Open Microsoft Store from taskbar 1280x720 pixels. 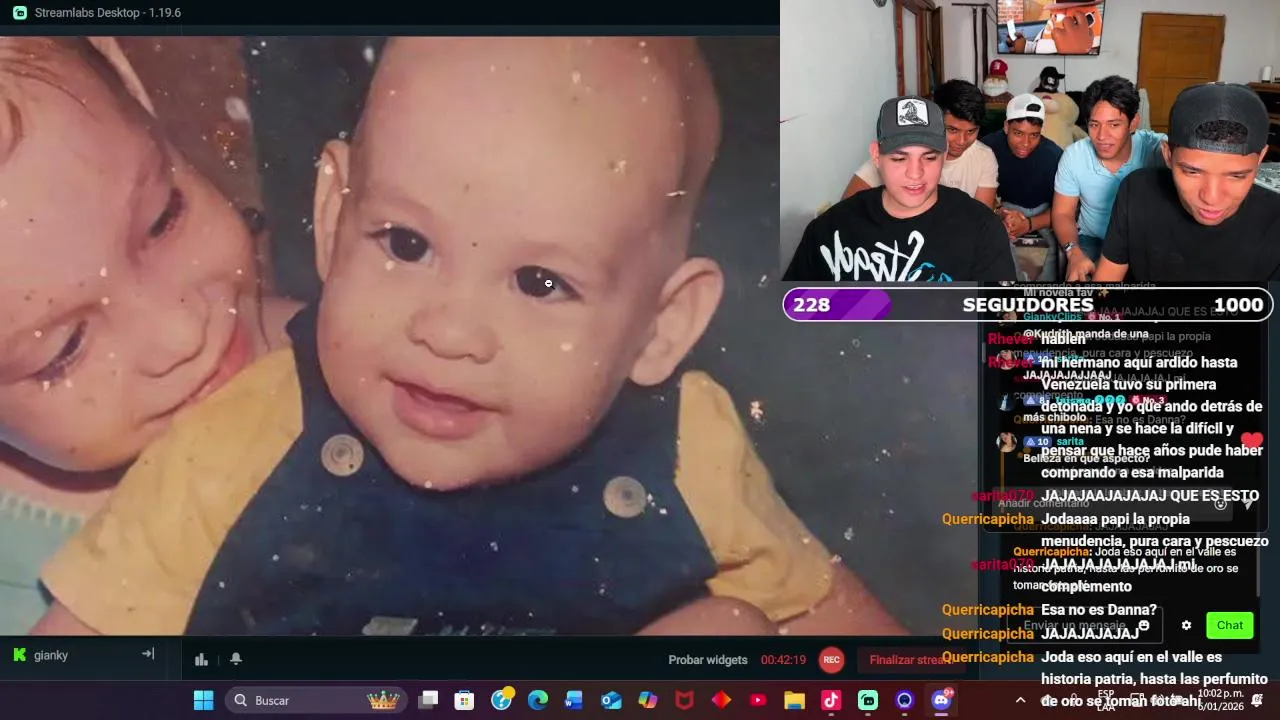464,700
